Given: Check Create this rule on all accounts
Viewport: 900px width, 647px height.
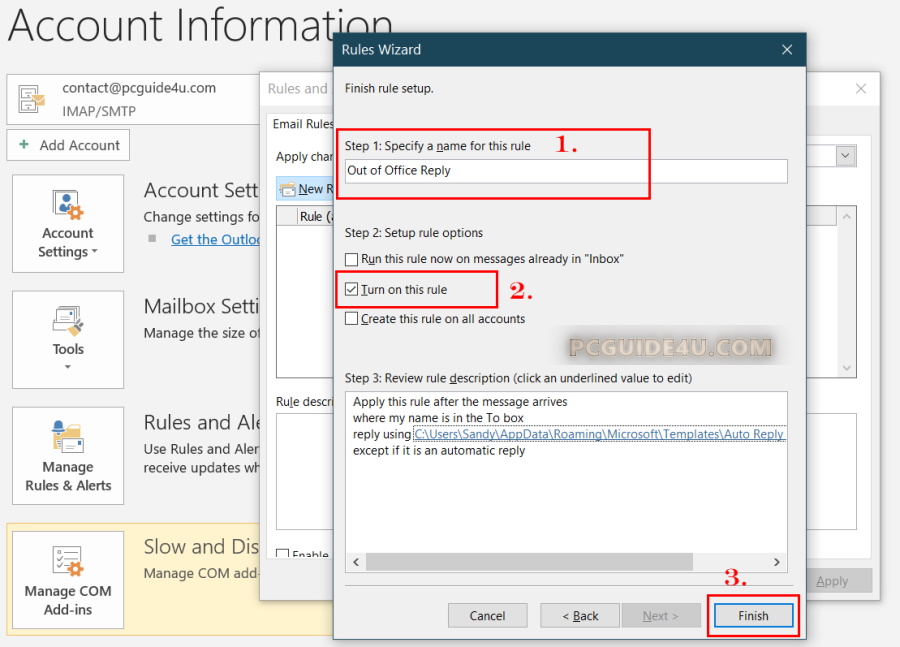Looking at the screenshot, I should [352, 319].
